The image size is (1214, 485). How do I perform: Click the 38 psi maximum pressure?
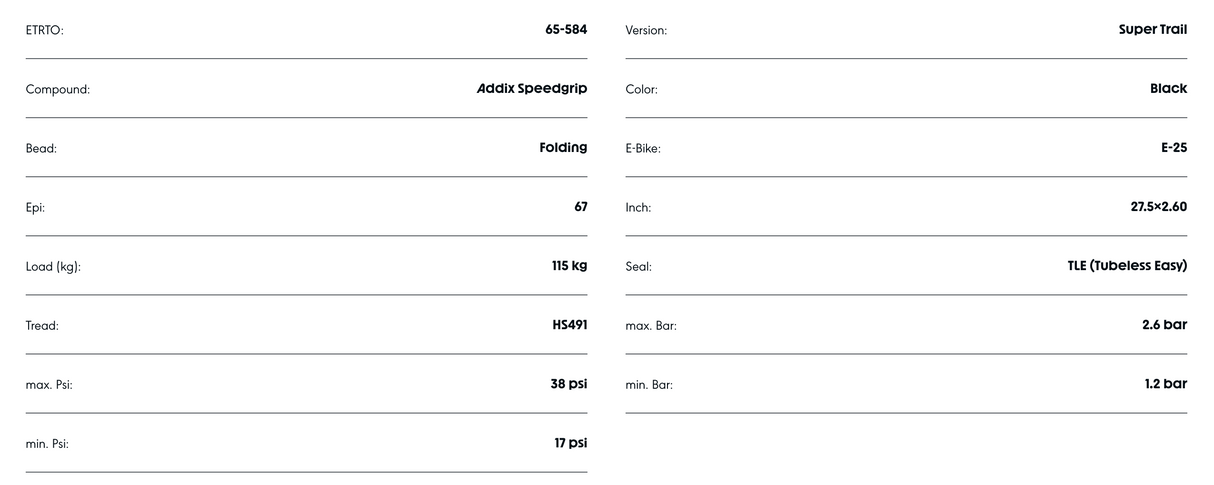tap(569, 384)
